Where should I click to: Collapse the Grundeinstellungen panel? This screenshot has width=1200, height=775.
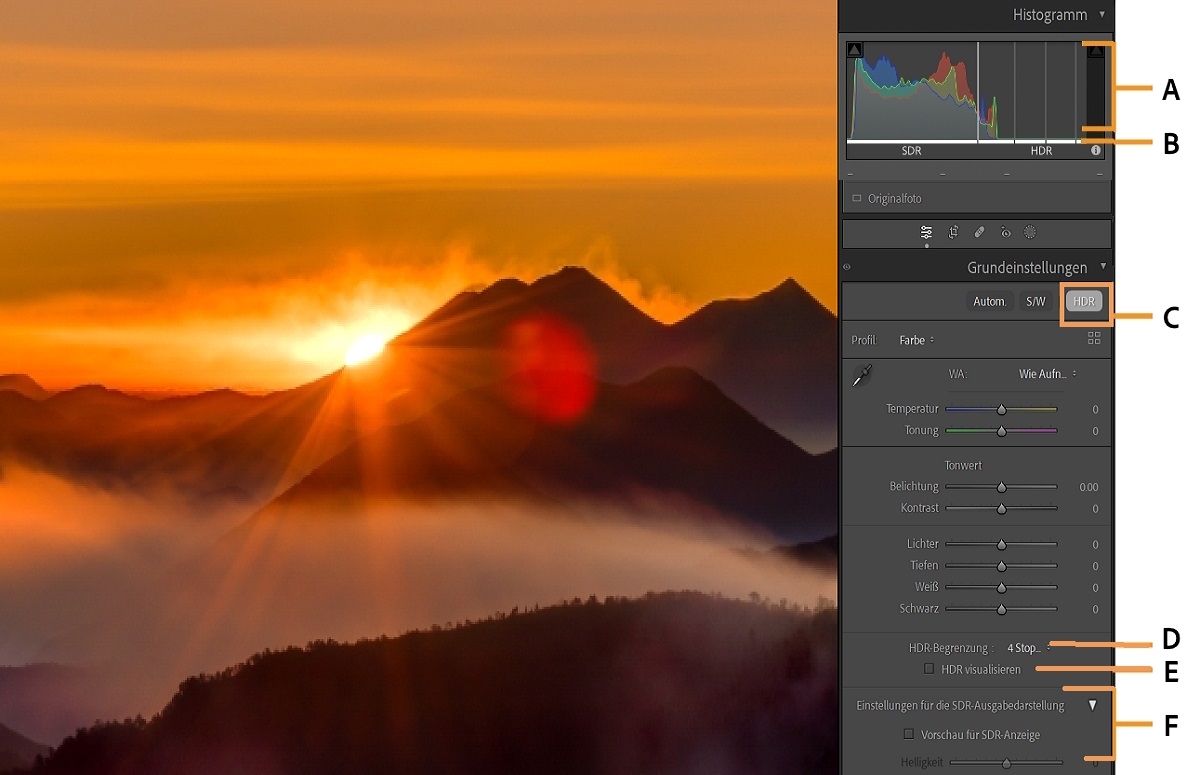[x=1104, y=266]
